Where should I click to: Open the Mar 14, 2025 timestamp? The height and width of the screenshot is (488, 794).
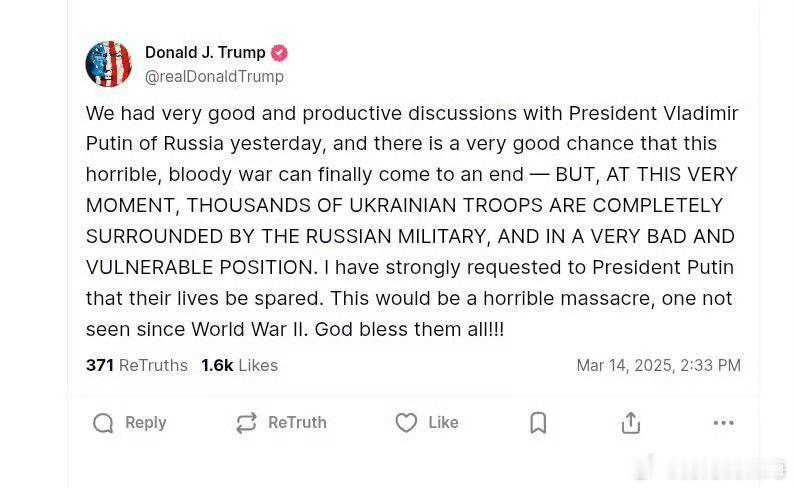point(658,365)
